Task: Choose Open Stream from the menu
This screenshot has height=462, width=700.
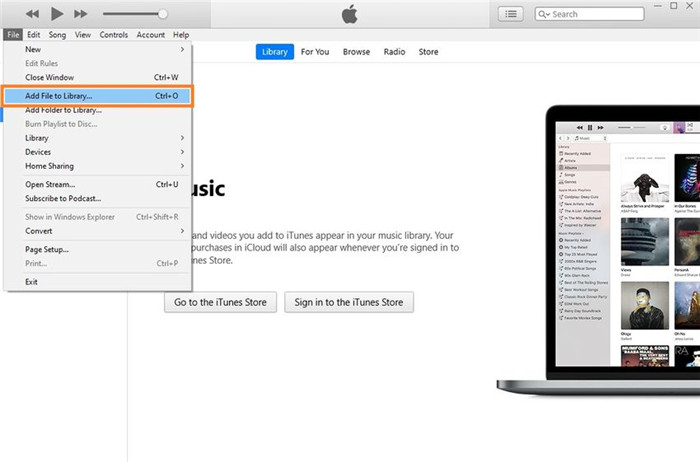Action: point(98,184)
